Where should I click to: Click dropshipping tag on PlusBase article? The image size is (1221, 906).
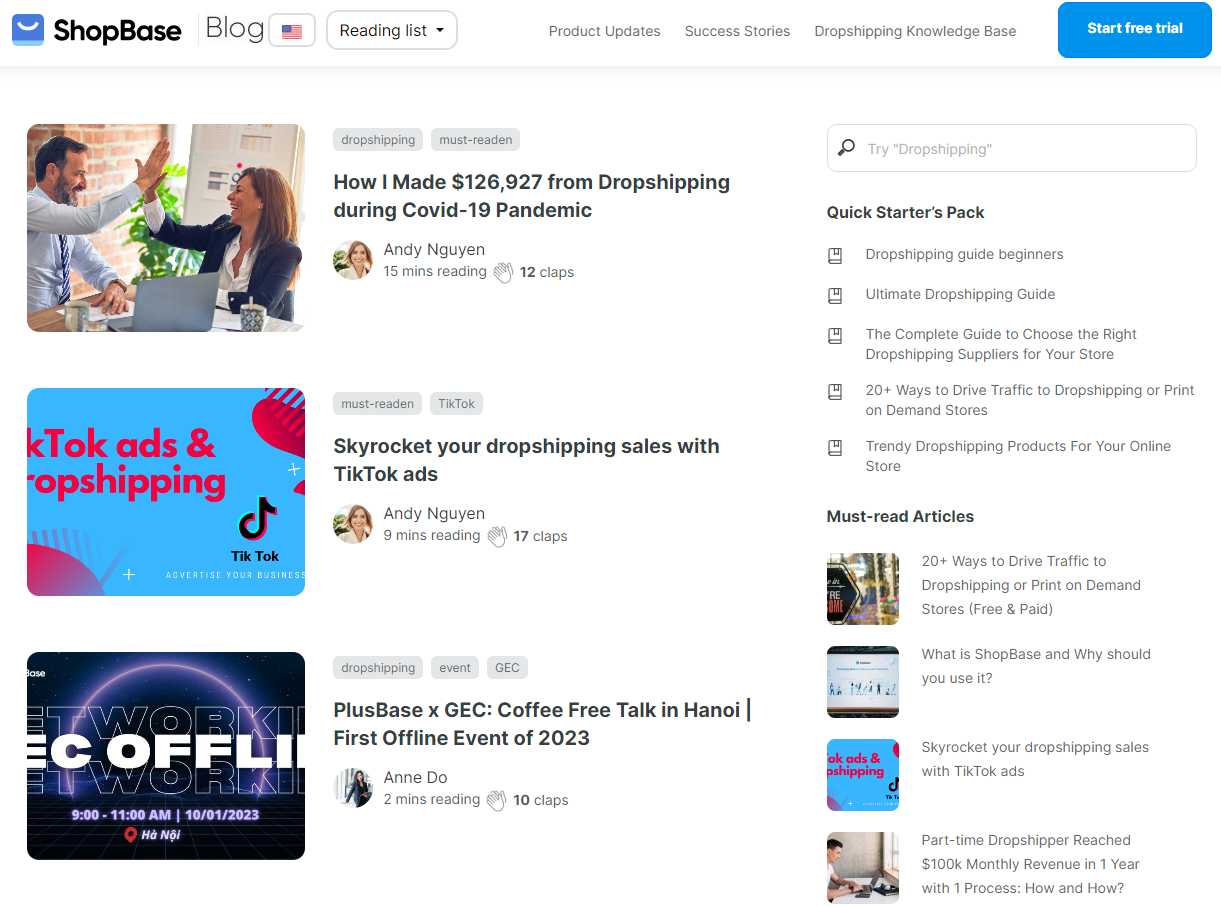point(378,668)
